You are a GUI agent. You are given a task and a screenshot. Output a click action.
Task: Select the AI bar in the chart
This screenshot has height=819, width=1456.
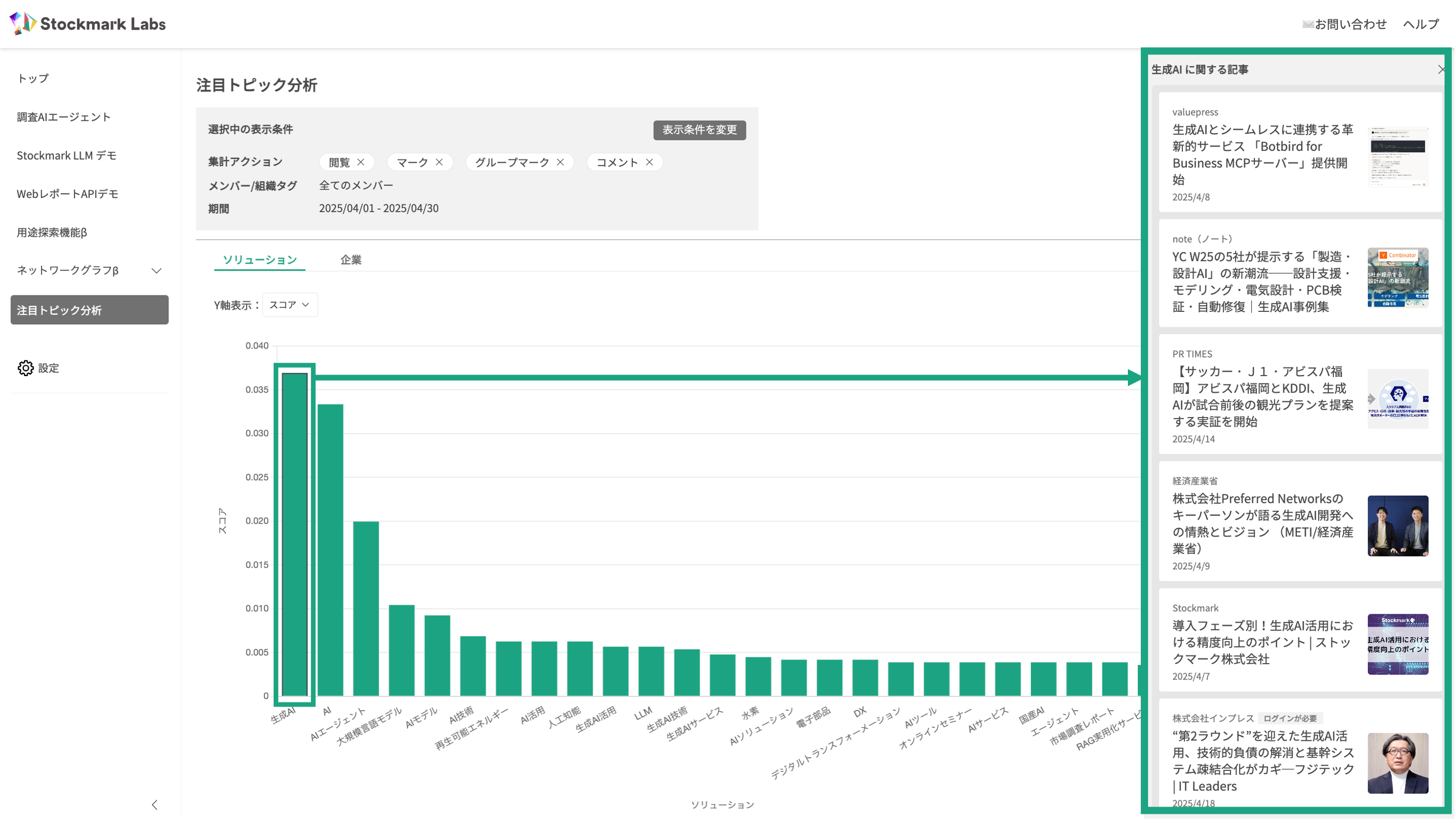330,550
